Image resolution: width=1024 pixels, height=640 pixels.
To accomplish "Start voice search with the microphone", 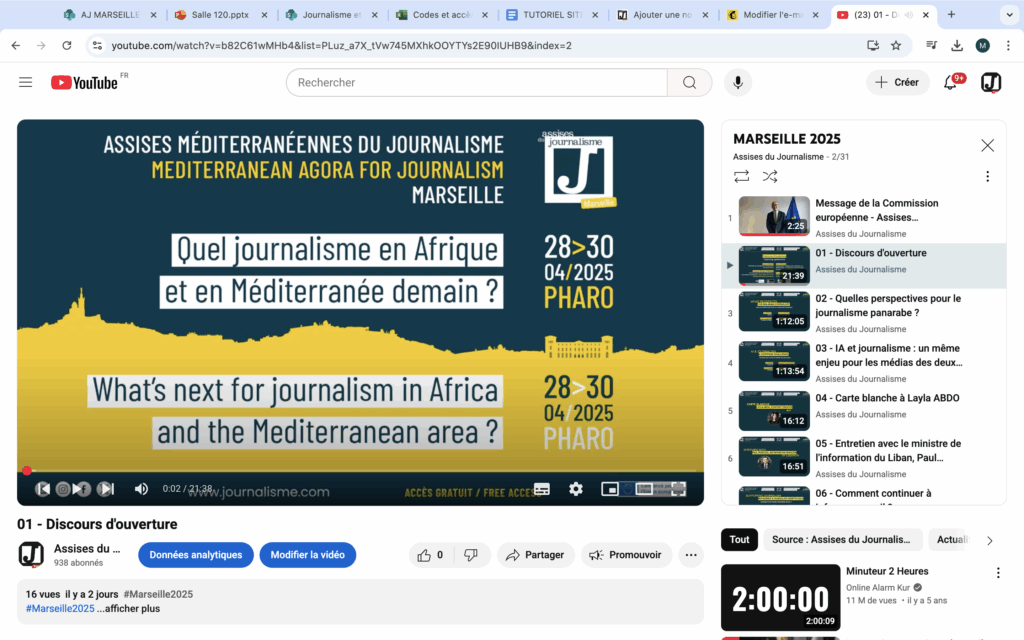I will [738, 82].
